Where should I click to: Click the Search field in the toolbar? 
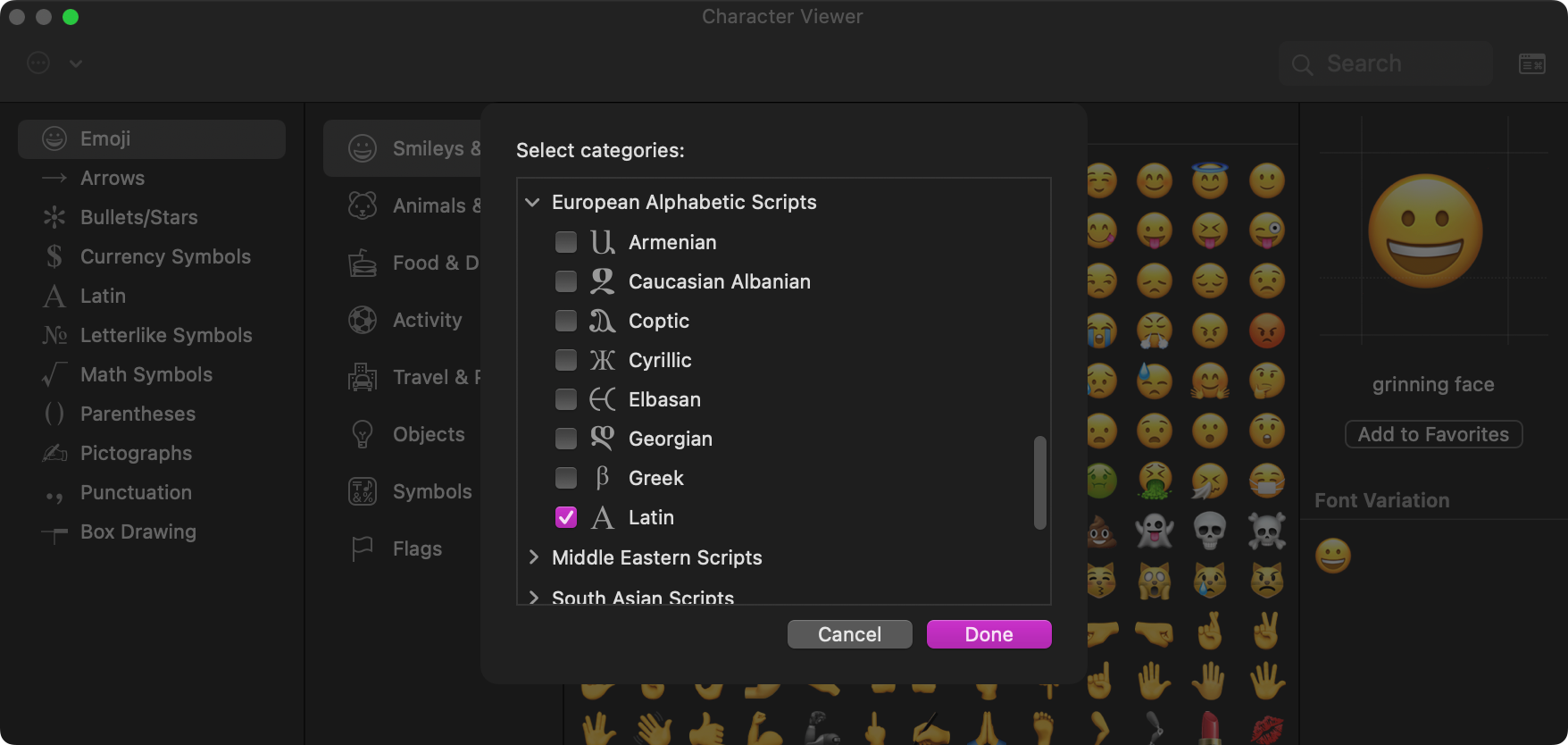(x=1385, y=63)
